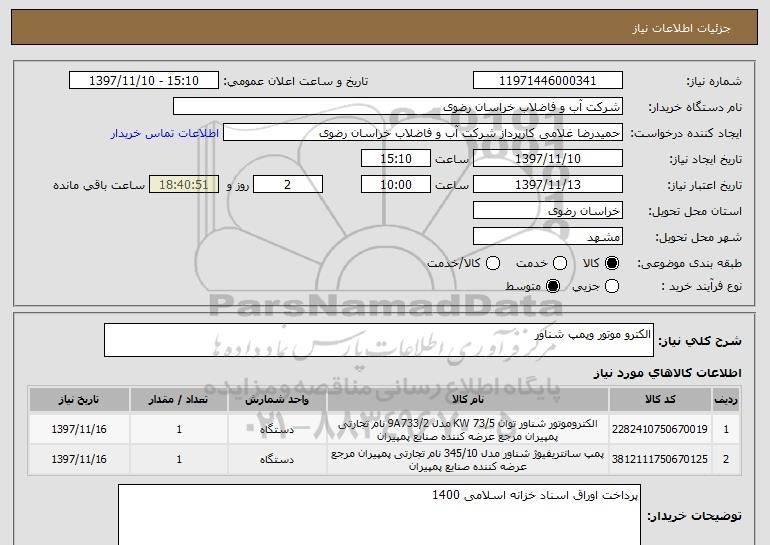This screenshot has width=770, height=545.
Task: Click the request creator field حمیدرضا غلامی
Action: click(423, 133)
